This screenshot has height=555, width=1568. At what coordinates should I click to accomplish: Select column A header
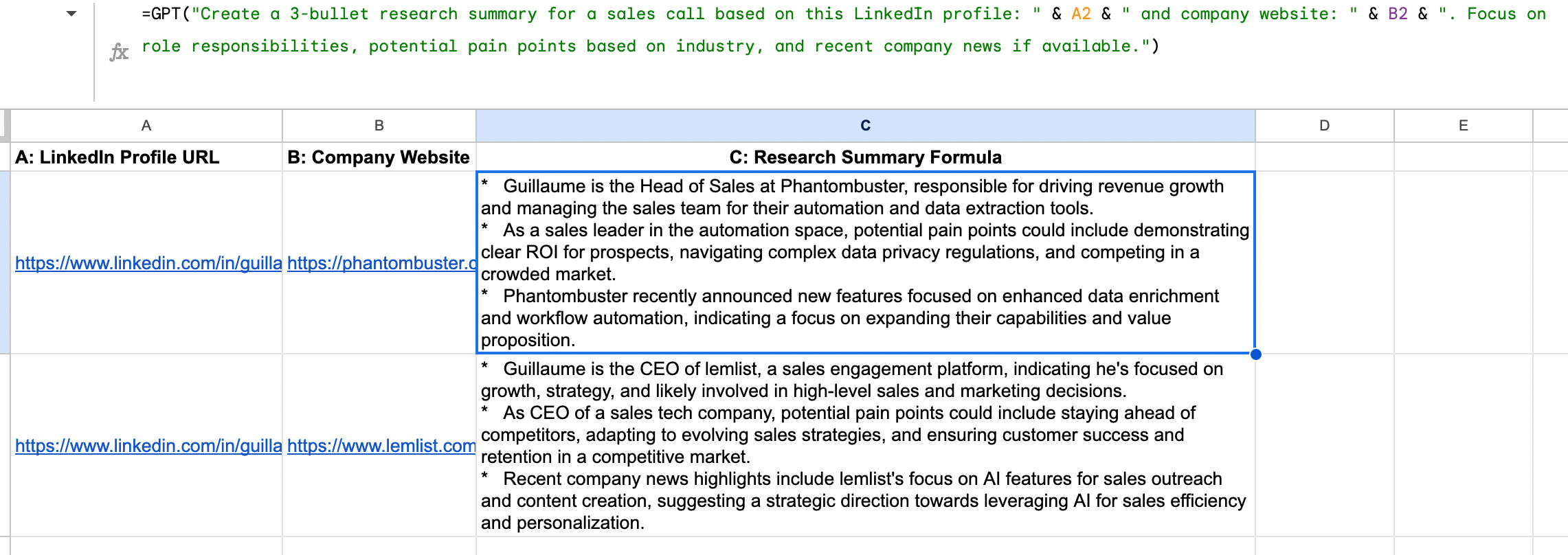pyautogui.click(x=146, y=126)
